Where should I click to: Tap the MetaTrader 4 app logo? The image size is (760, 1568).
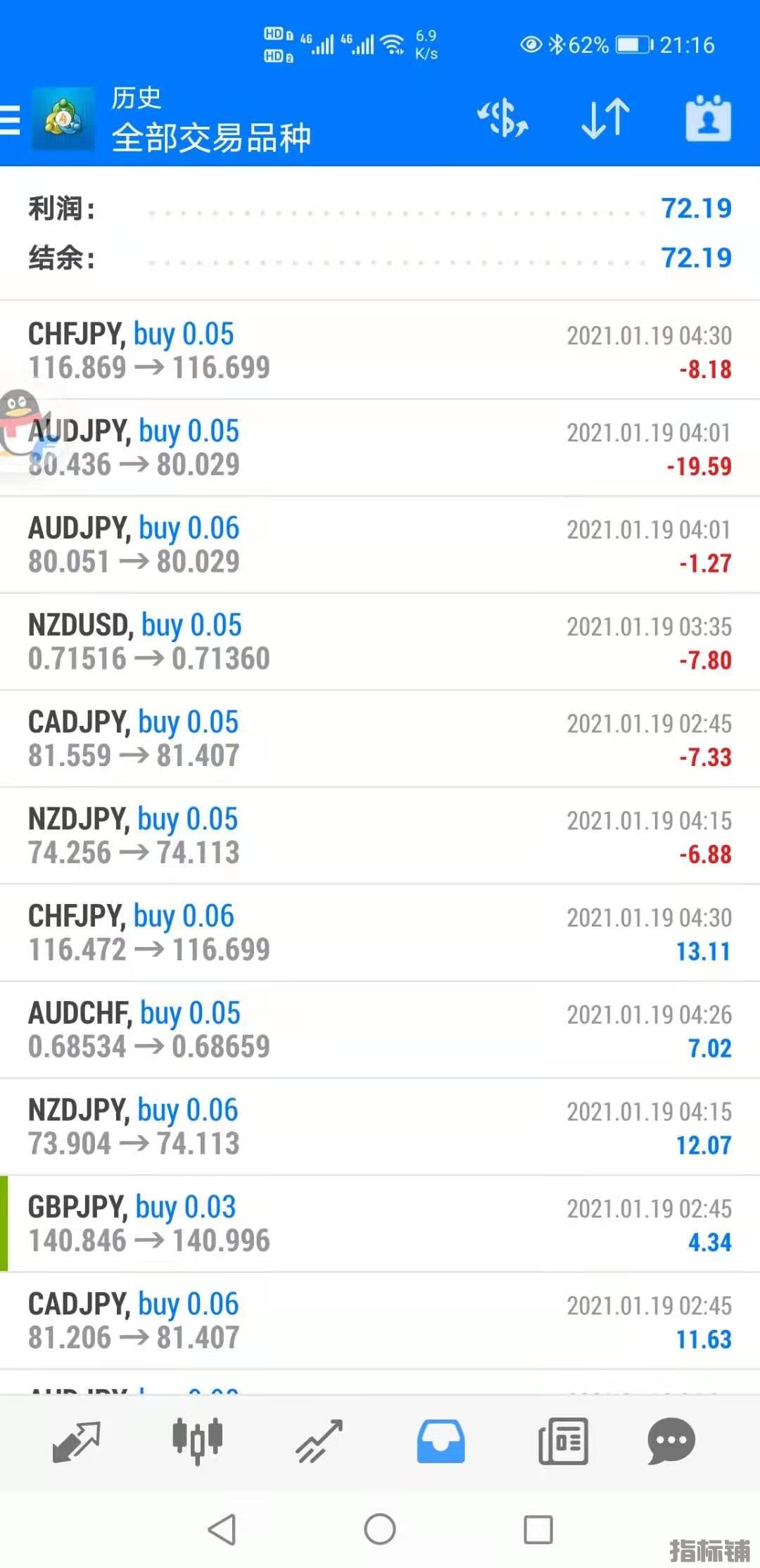tap(63, 118)
